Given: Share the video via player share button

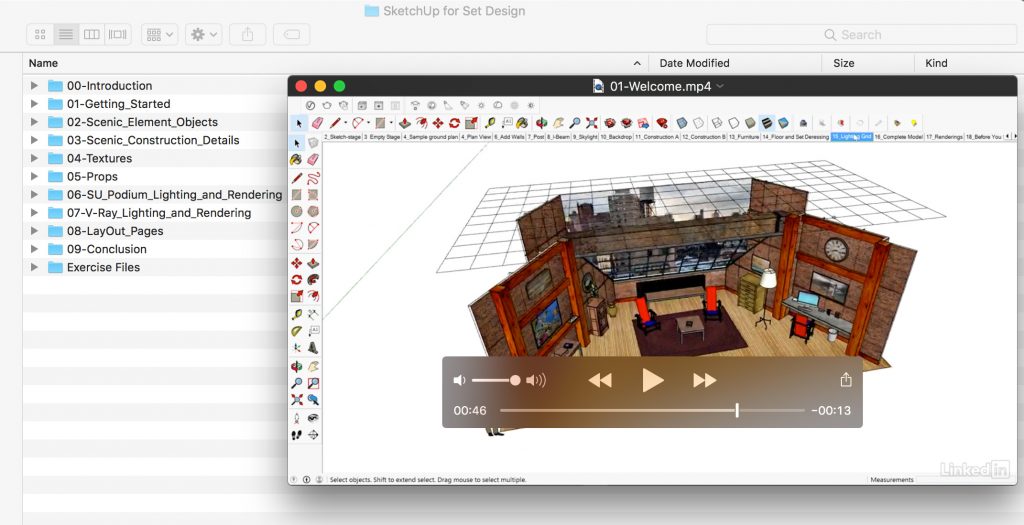Looking at the screenshot, I should tap(846, 379).
